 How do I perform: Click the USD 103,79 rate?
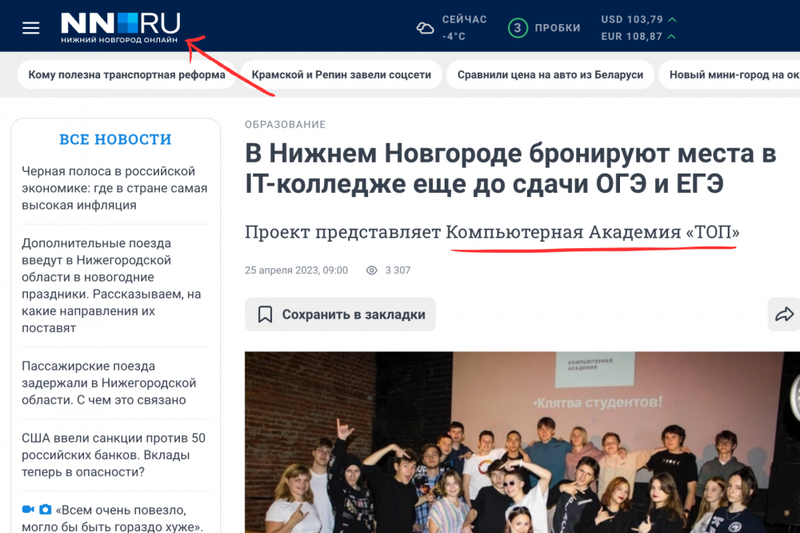tap(632, 19)
